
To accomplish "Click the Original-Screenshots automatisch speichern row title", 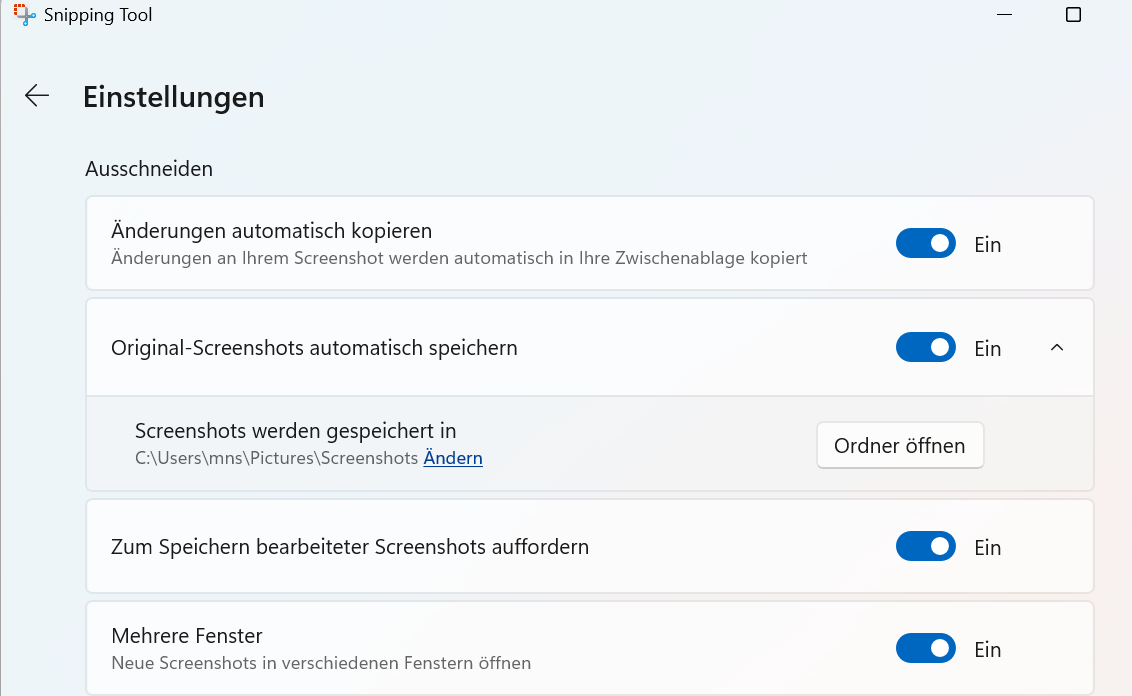I will click(x=314, y=348).
